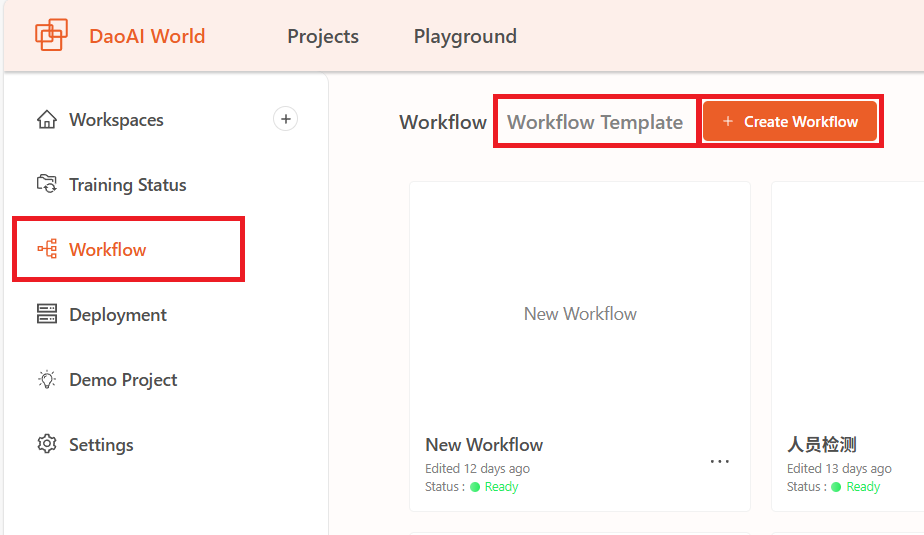Go to the Playground page

tap(465, 37)
